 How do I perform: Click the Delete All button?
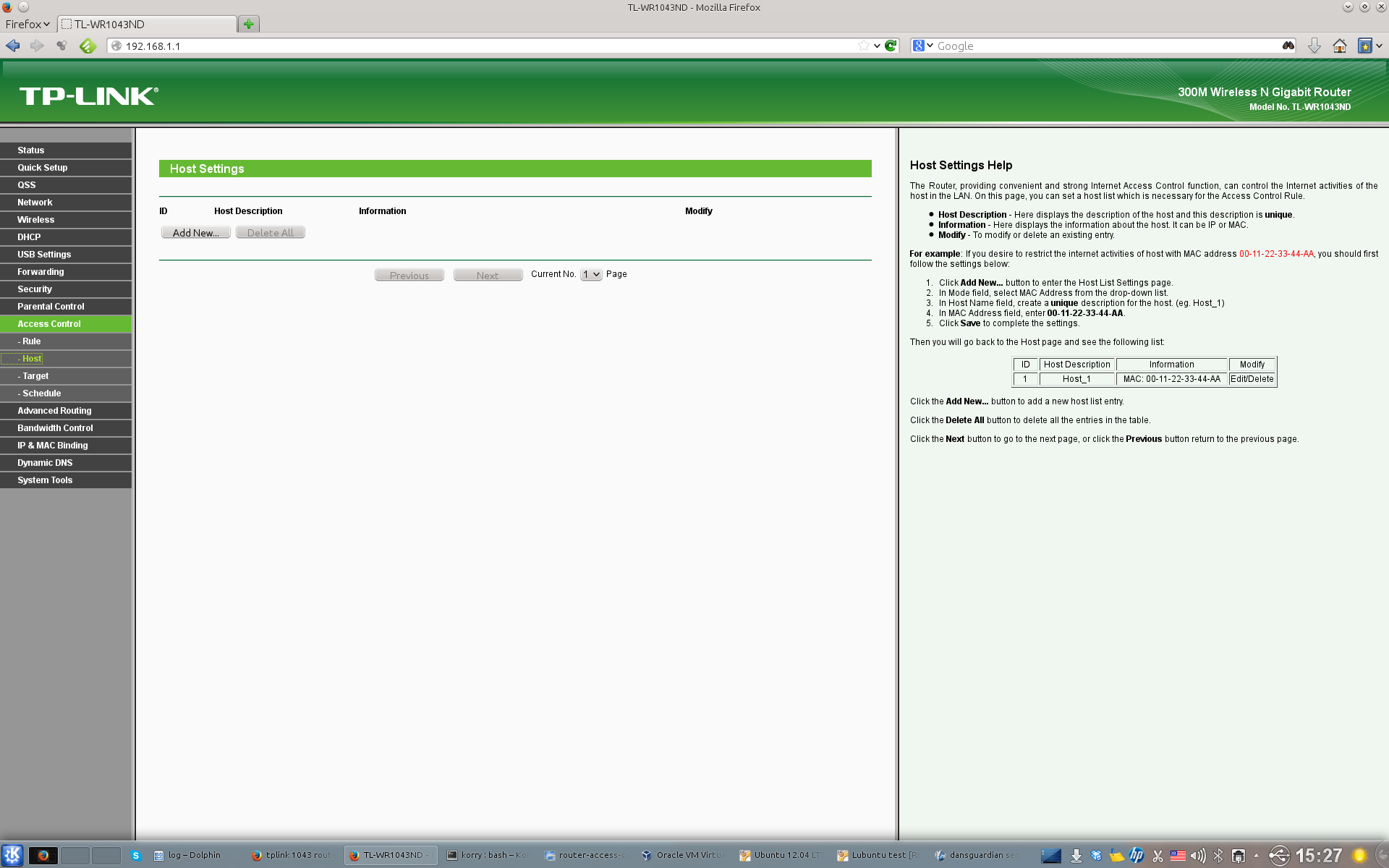point(270,233)
